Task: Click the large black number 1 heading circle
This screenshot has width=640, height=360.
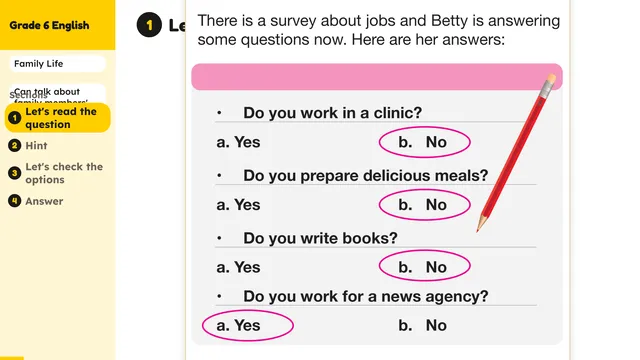Action: tap(149, 25)
